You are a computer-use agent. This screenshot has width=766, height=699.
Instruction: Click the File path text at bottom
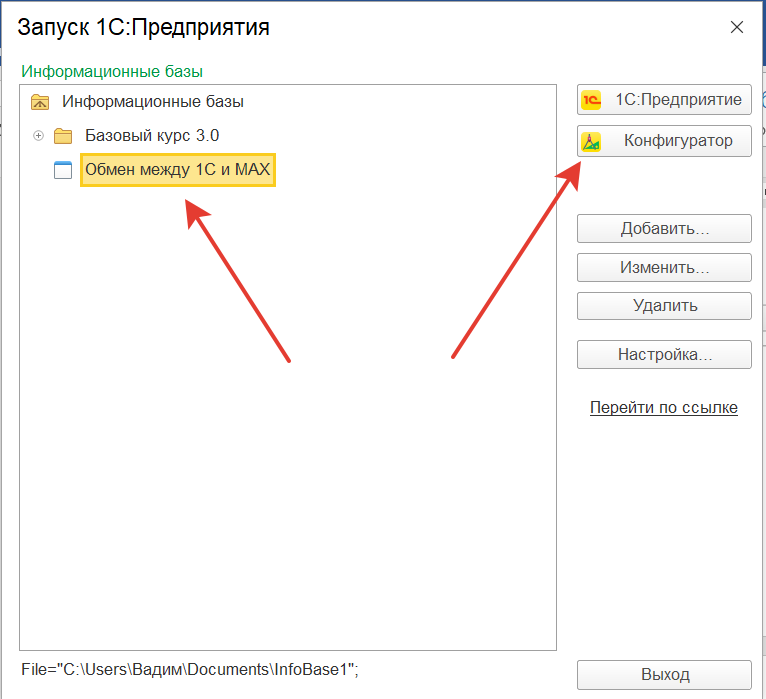click(190, 669)
